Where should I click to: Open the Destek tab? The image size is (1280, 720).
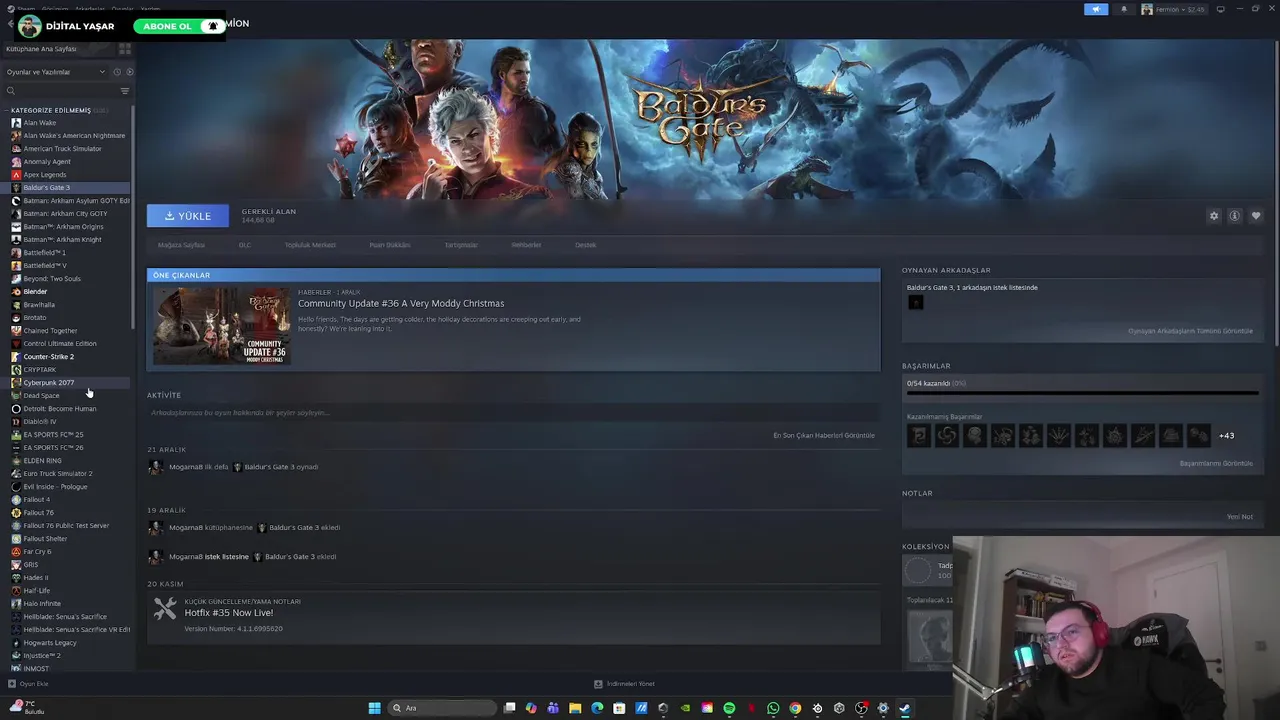(x=585, y=245)
